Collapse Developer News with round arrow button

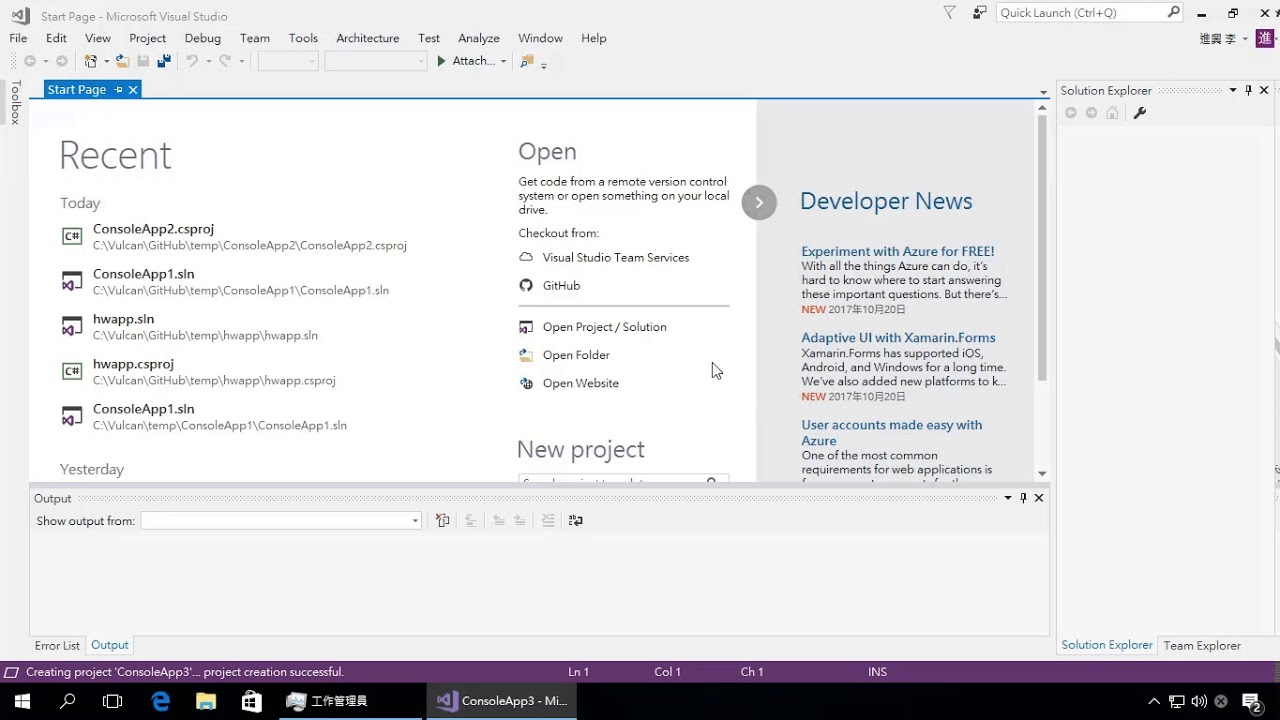pyautogui.click(x=759, y=202)
